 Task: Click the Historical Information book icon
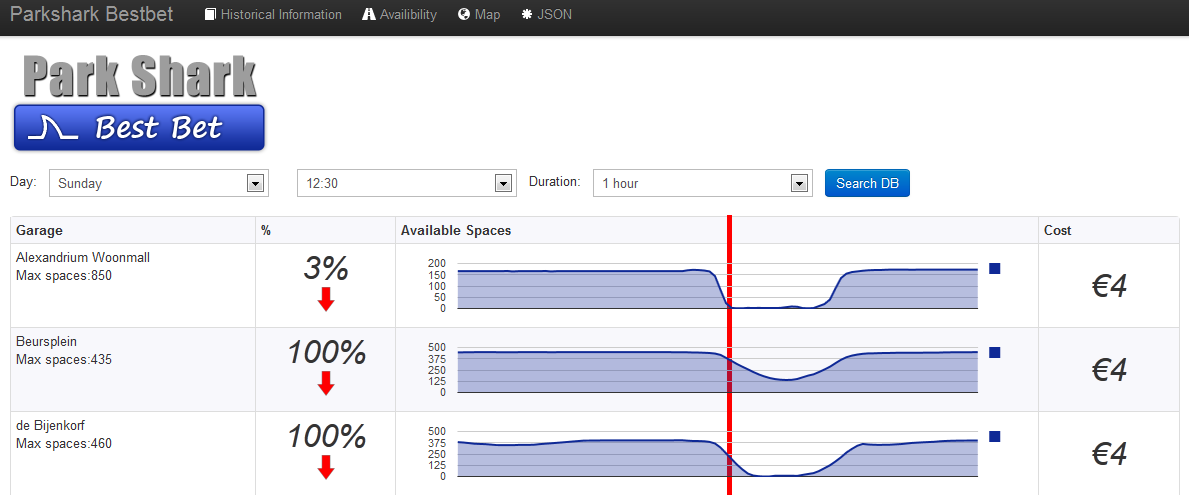211,14
